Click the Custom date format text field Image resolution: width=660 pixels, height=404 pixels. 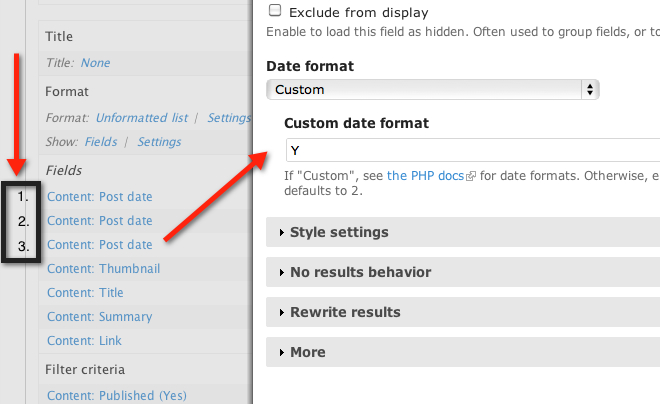pos(472,150)
